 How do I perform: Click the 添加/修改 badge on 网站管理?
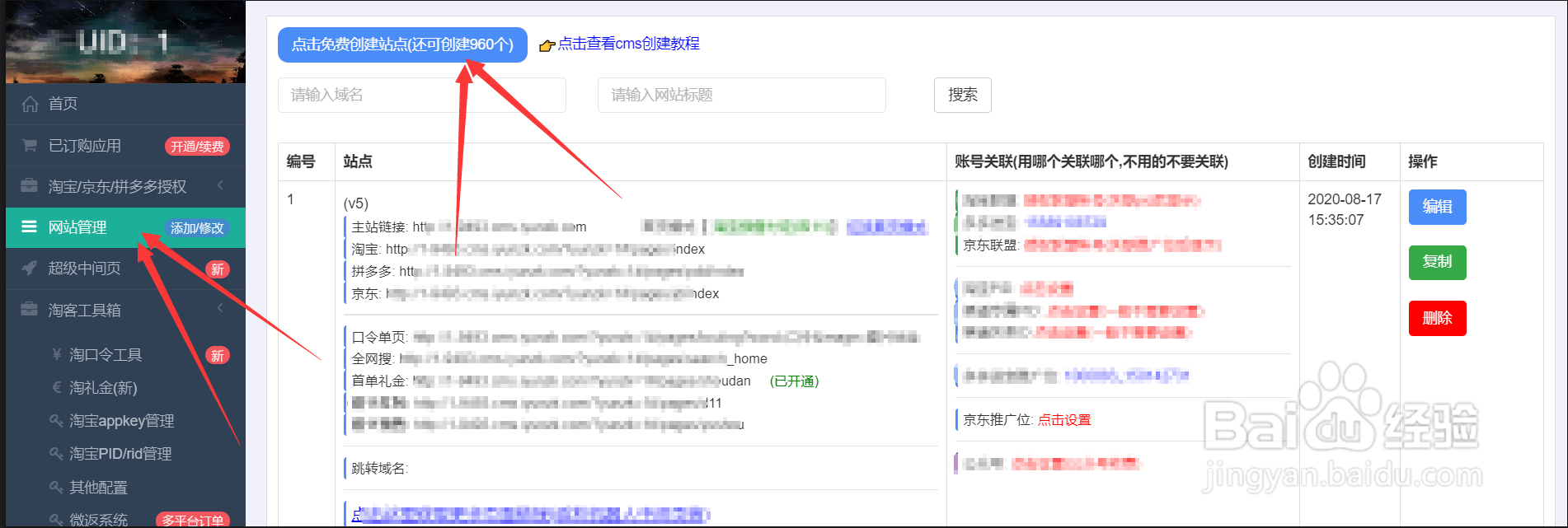click(x=197, y=228)
